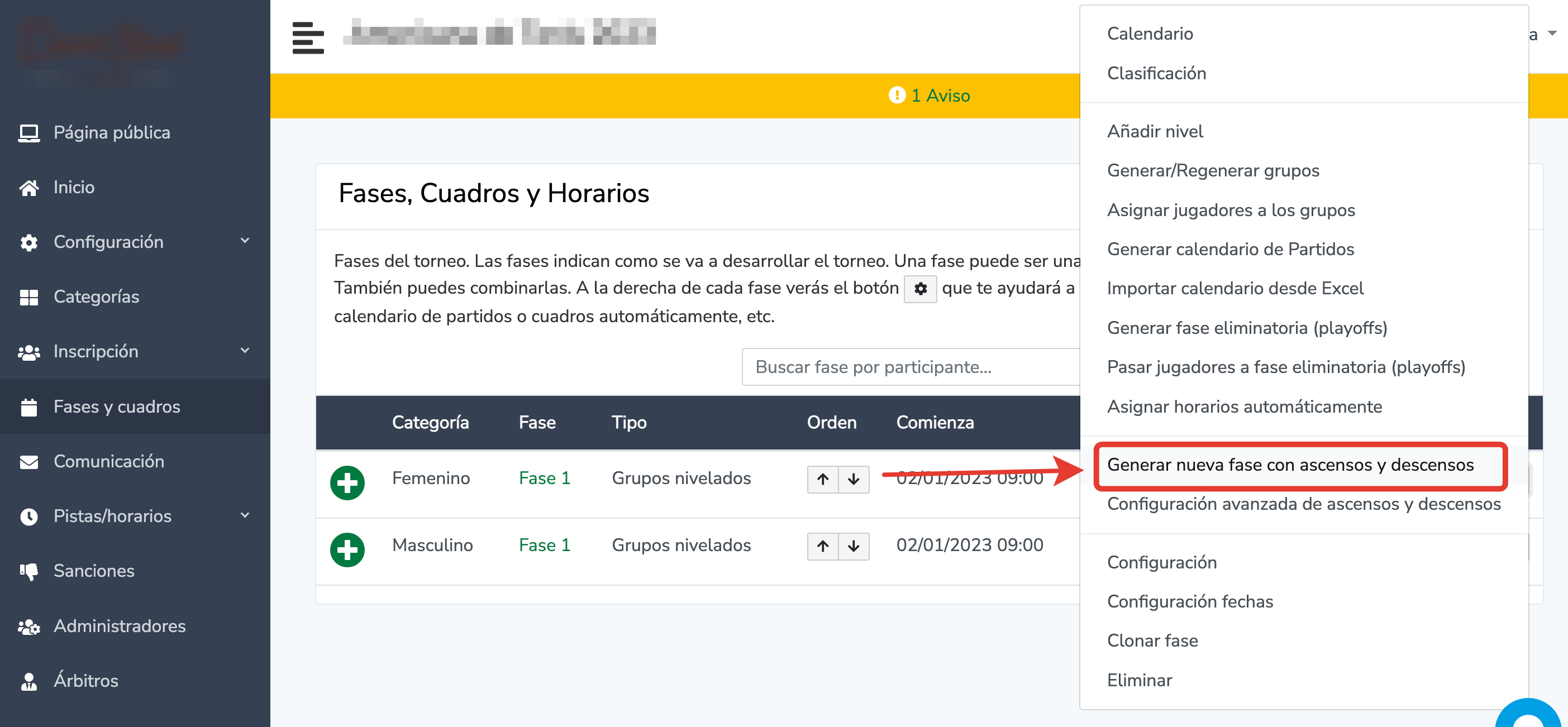Click the Comunicación envelope icon
The image size is (1568, 727).
(x=28, y=462)
